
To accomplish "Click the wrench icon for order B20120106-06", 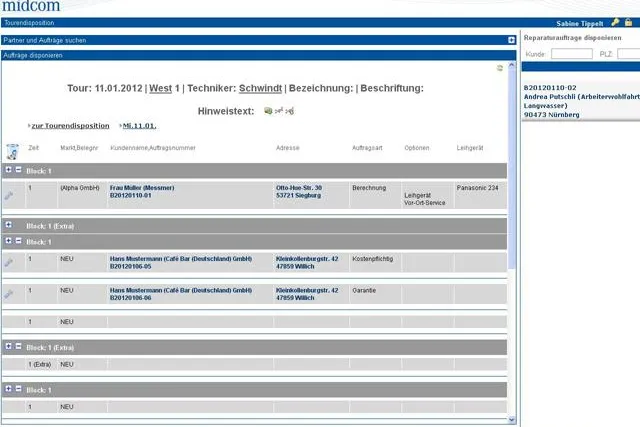I will (x=9, y=294).
